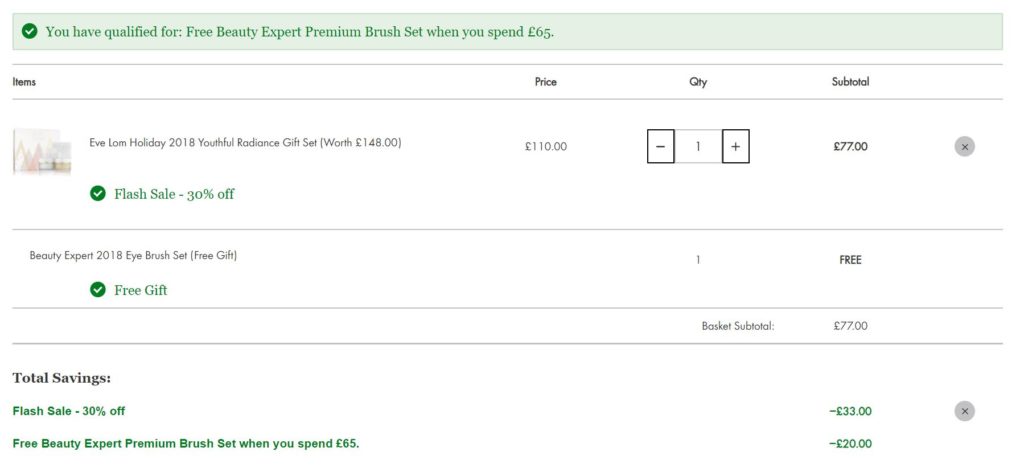Screen dimensions: 1024x476
Task: Click the Price column header
Action: (x=545, y=82)
